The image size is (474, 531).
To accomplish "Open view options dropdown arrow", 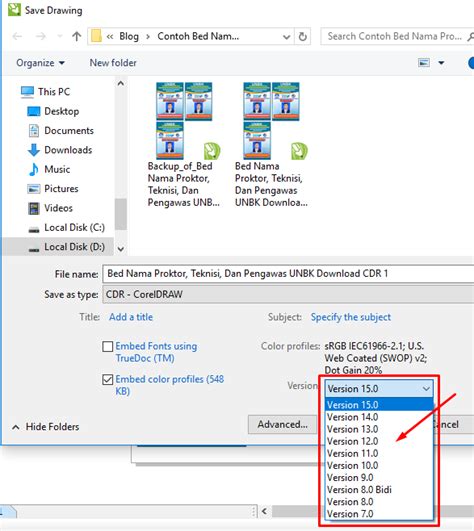I will 441,63.
